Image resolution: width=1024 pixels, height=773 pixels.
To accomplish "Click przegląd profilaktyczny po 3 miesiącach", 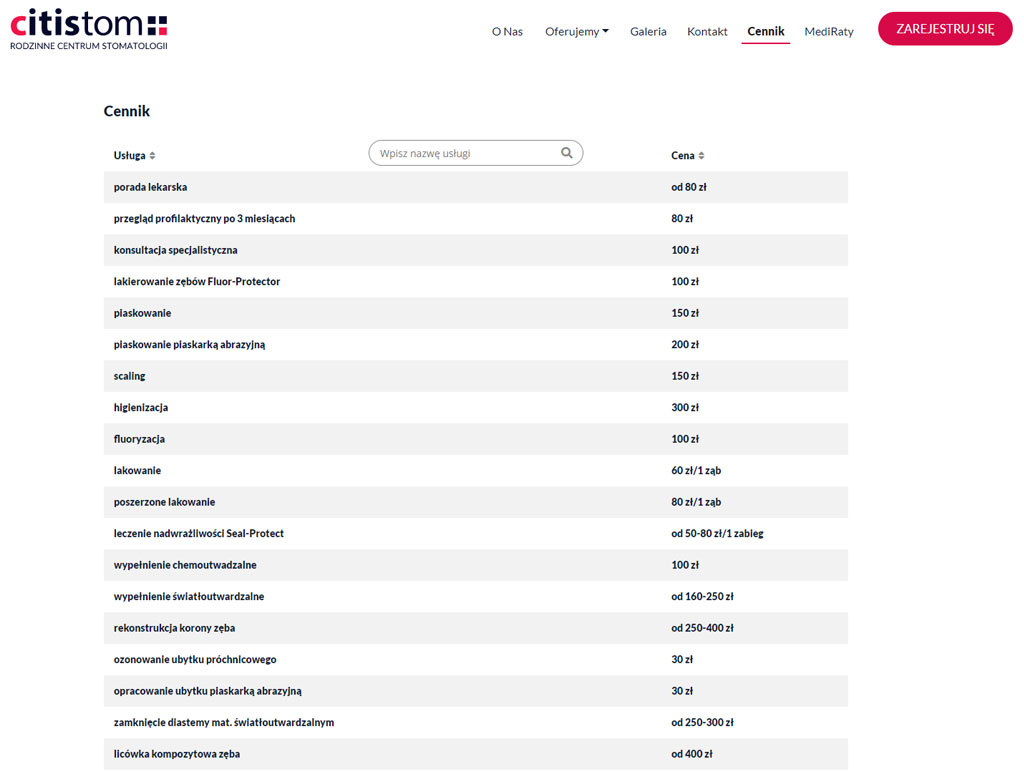I will 204,219.
